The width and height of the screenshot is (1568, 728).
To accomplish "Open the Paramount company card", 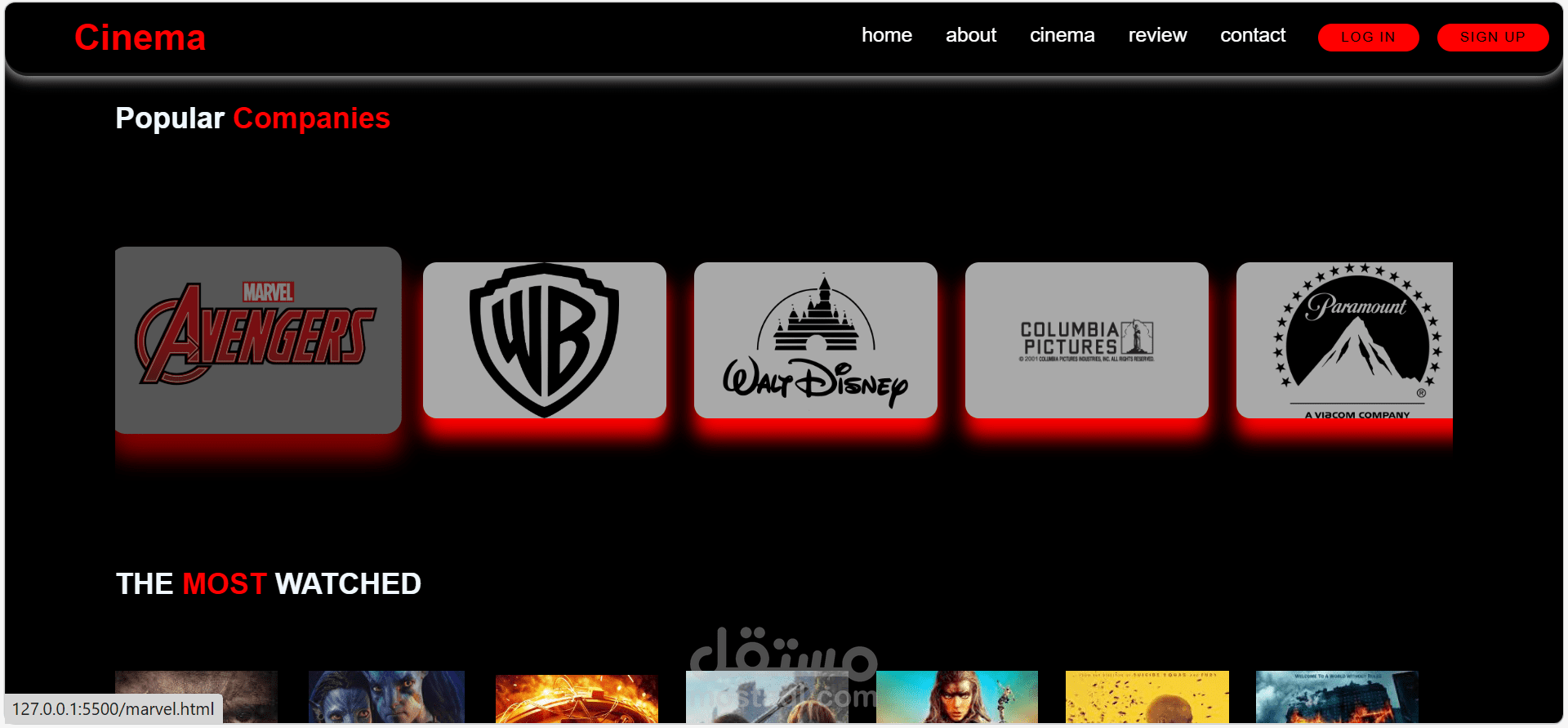I will coord(1344,340).
